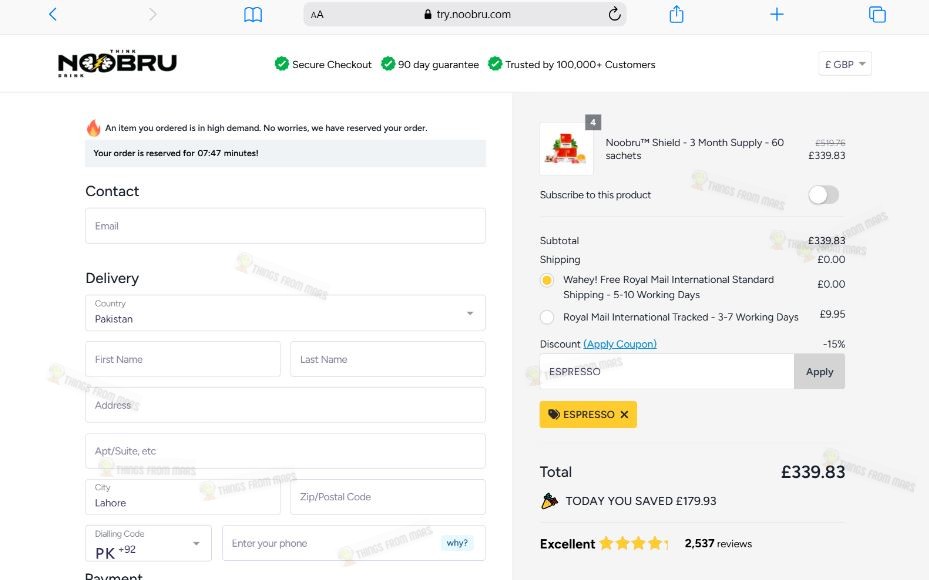
Task: Click the Enter your phone field
Action: [354, 543]
